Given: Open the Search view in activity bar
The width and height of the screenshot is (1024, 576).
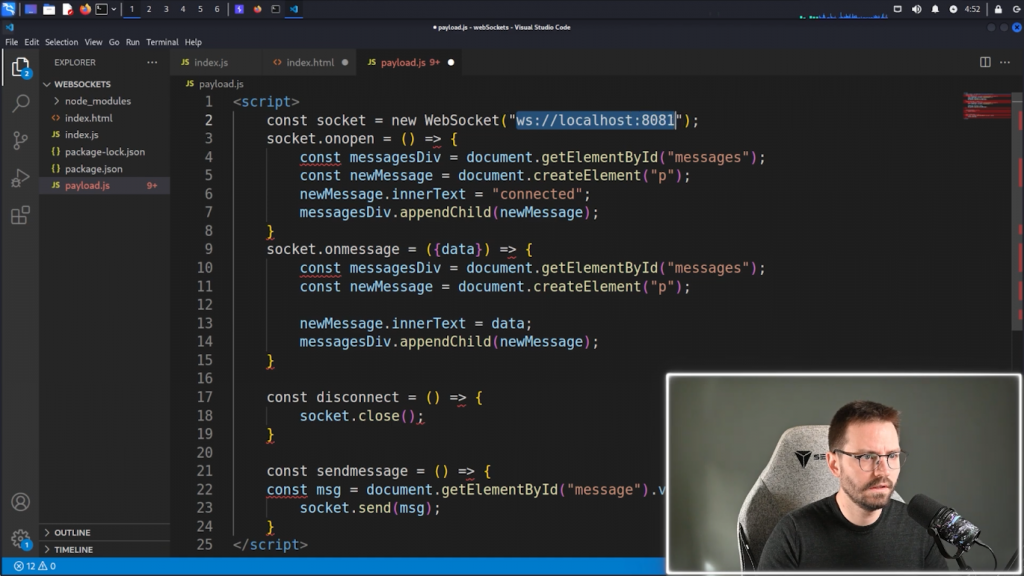Looking at the screenshot, I should pyautogui.click(x=21, y=103).
